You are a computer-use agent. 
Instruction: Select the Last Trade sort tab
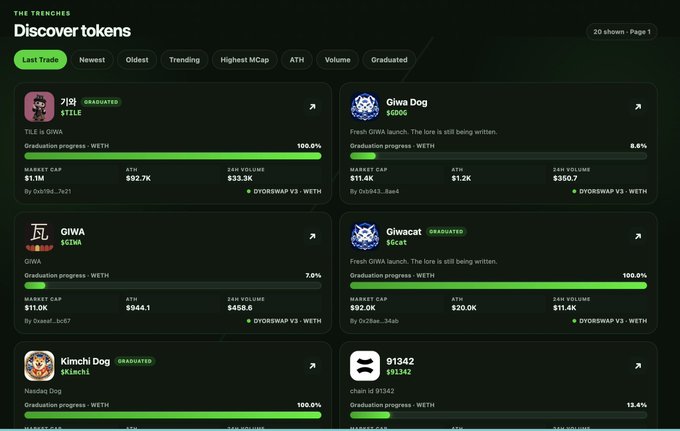coord(40,60)
